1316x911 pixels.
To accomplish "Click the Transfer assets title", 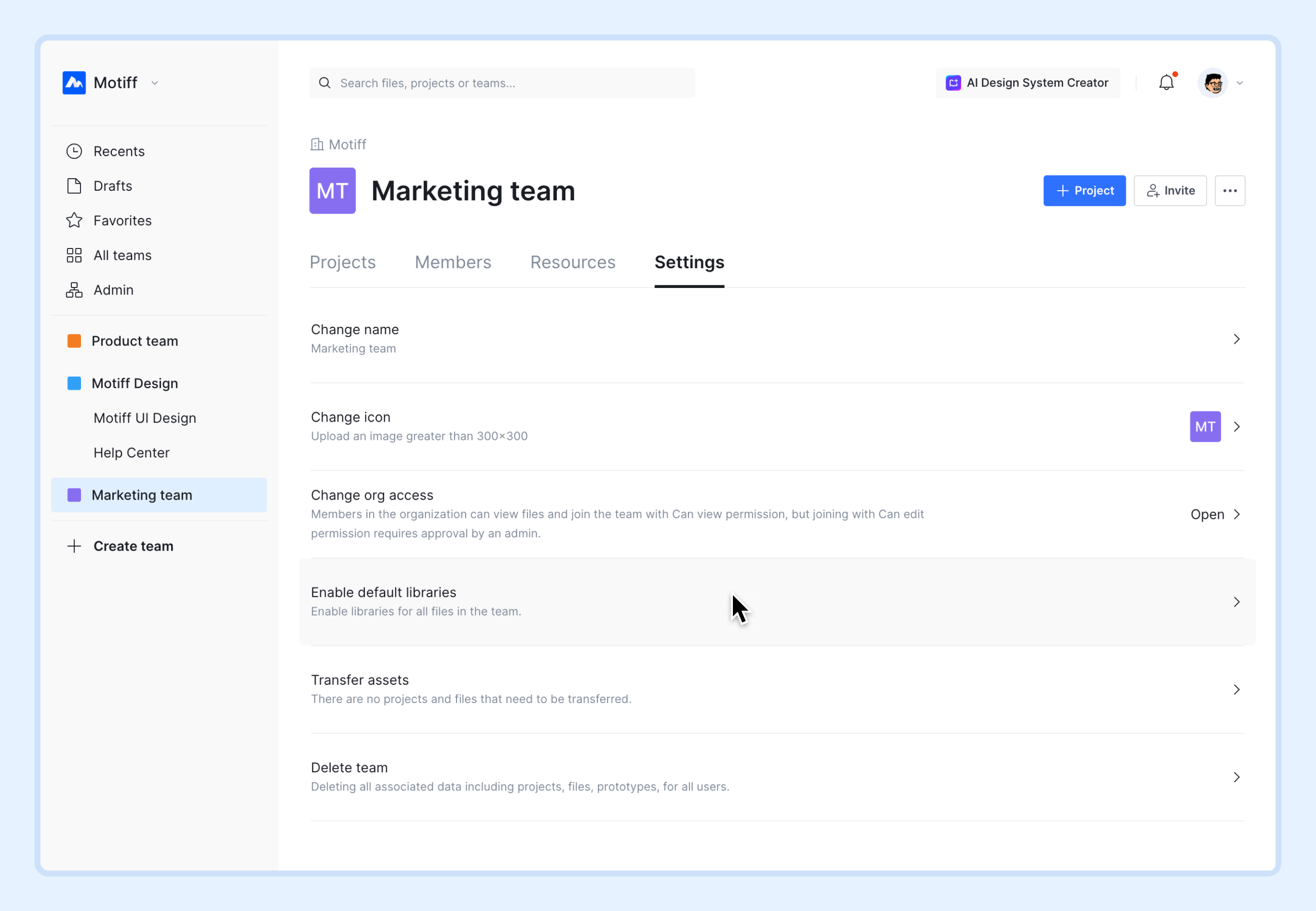I will 360,680.
